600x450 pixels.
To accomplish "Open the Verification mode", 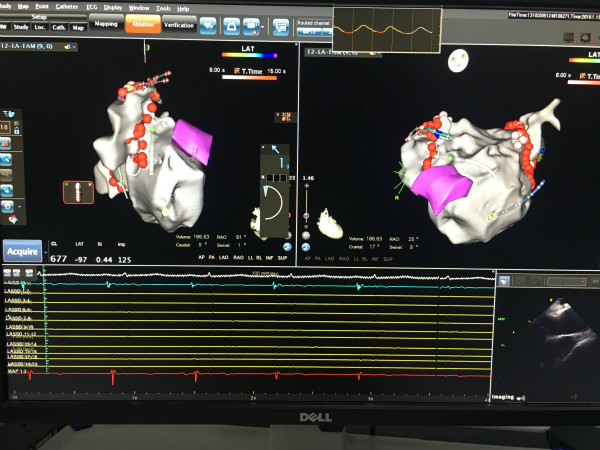I will [x=179, y=23].
